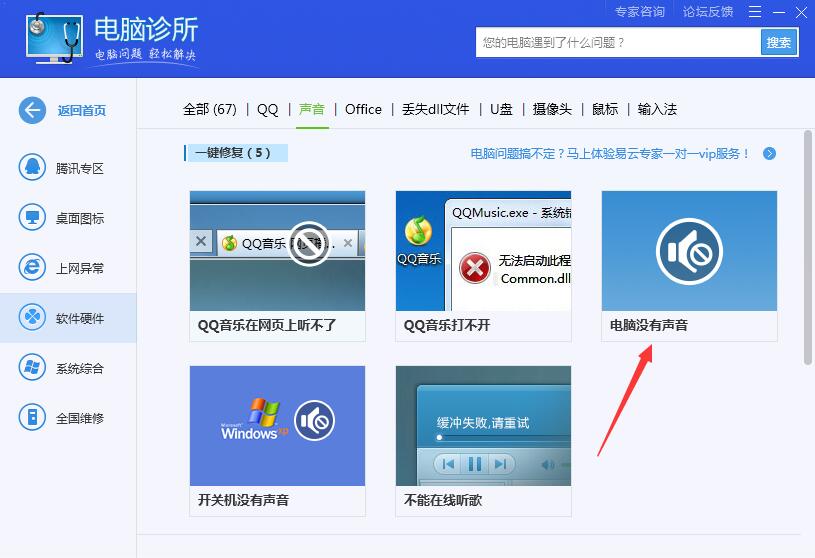The width and height of the screenshot is (815, 558).
Task: Click the blue arrow icon beside vip服务 link
Action: tap(769, 154)
